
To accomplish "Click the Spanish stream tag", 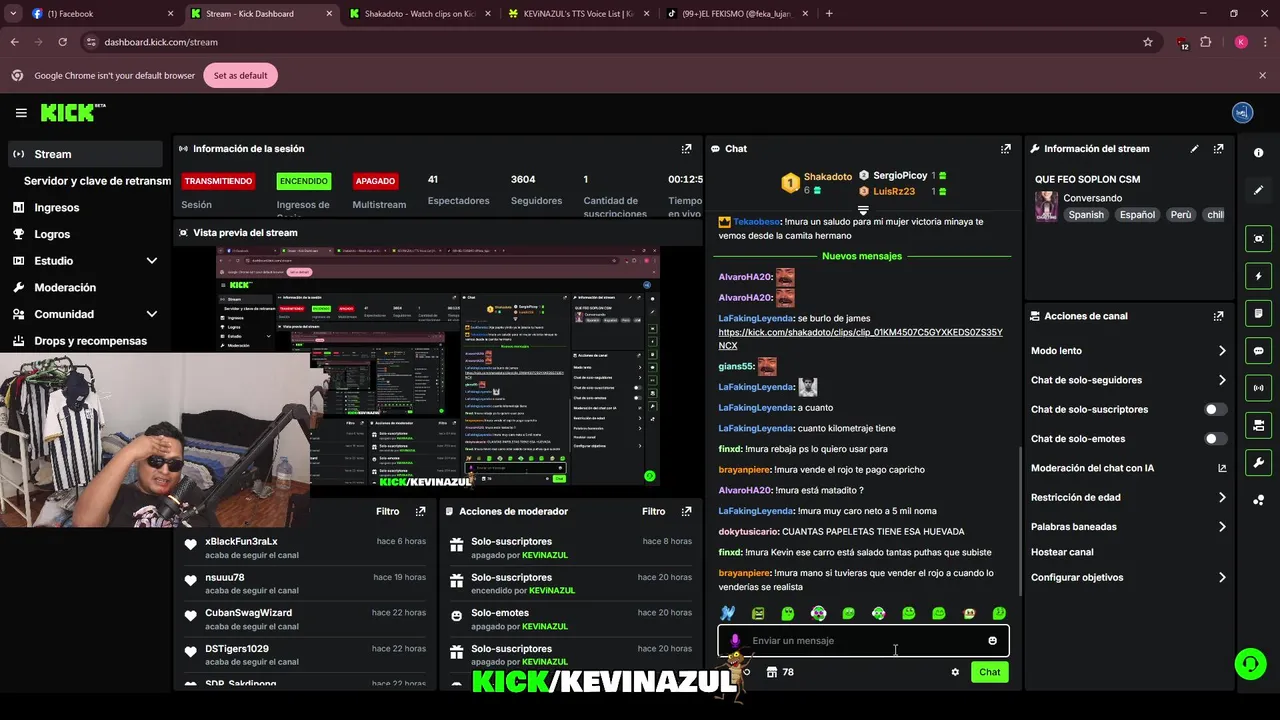I will point(1085,215).
